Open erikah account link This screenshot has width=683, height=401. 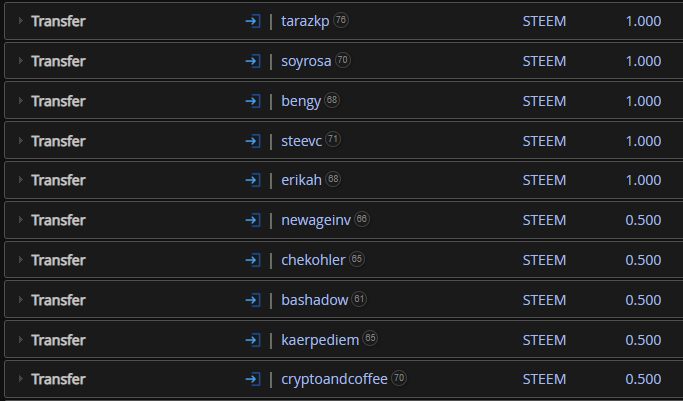301,180
